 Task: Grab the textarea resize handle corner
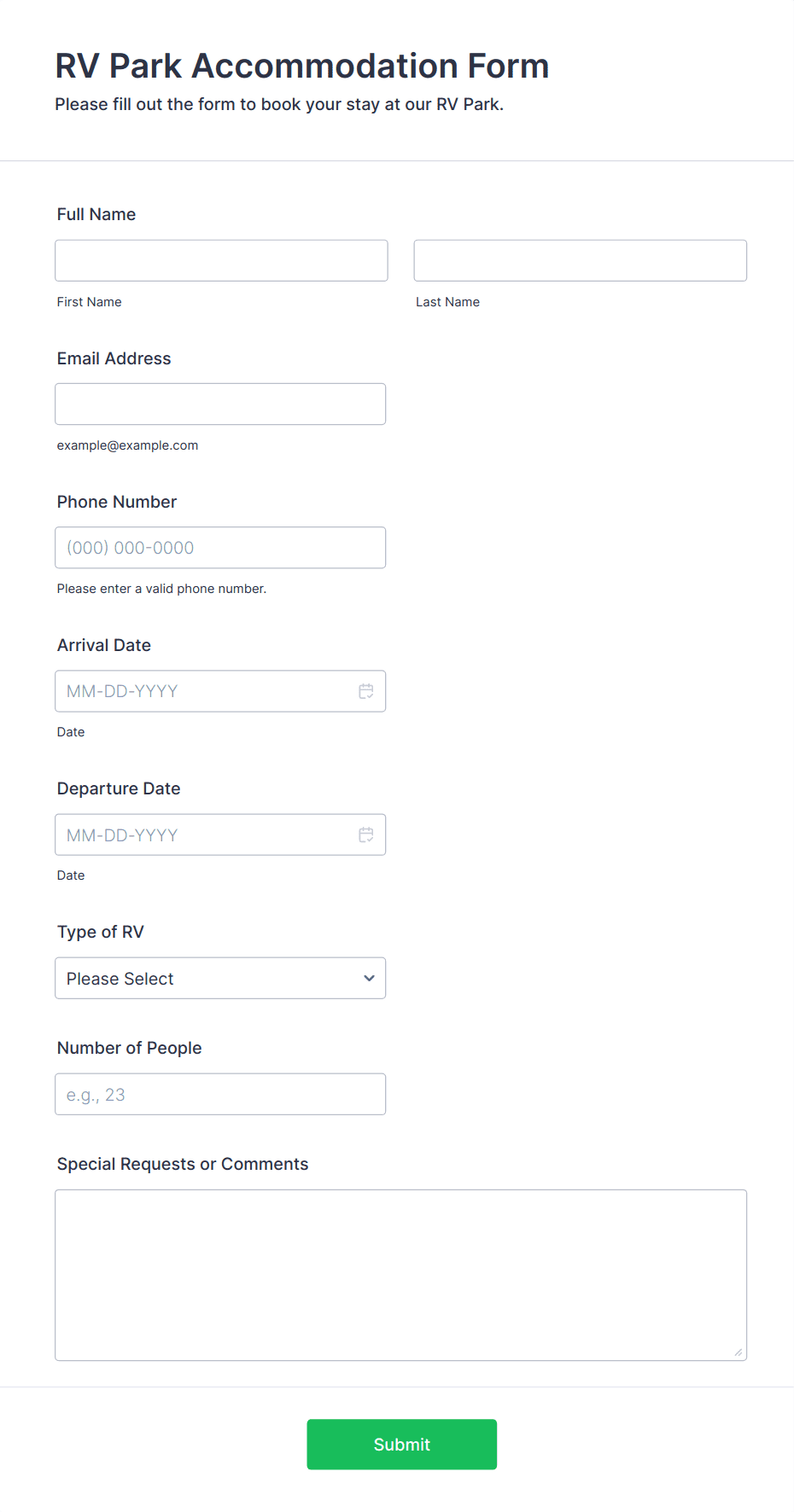pyautogui.click(x=739, y=1352)
